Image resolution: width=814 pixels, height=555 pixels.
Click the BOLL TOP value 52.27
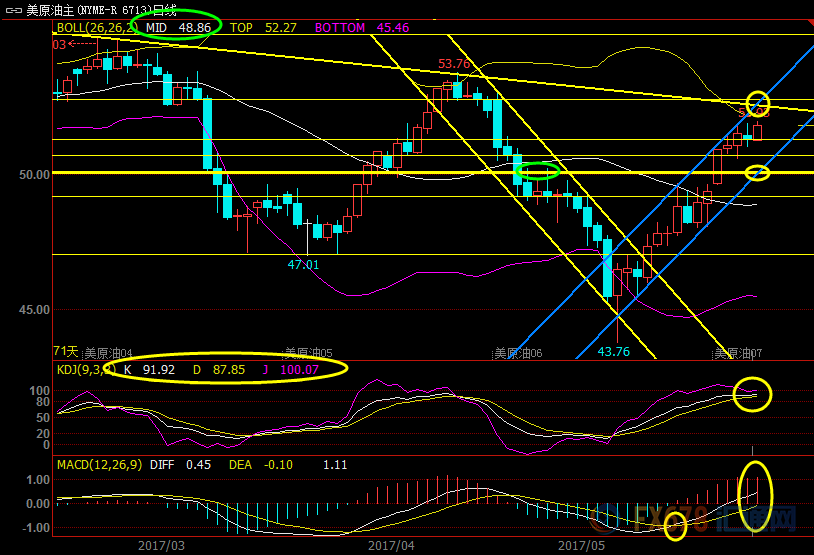click(280, 28)
